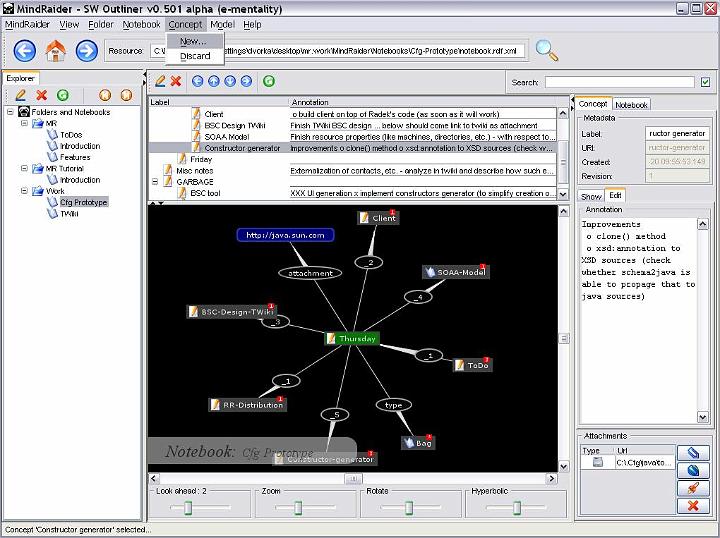Switch to the right panel Notebook tab
This screenshot has height=538, width=720.
[631, 105]
